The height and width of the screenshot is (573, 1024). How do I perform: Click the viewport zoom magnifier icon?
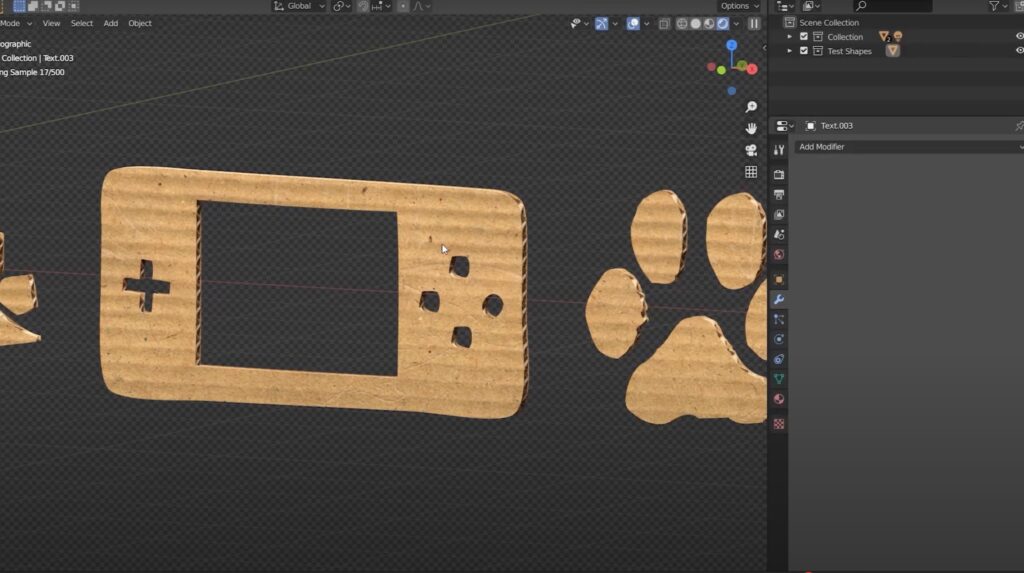click(751, 106)
